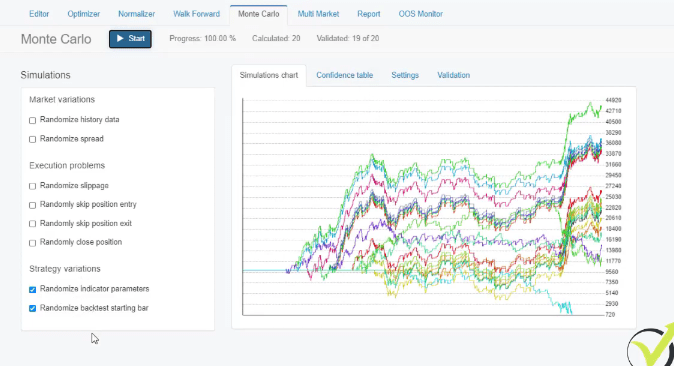Enable Randomize slippage checkbox
Image resolution: width=674 pixels, height=366 pixels.
pyautogui.click(x=33, y=186)
